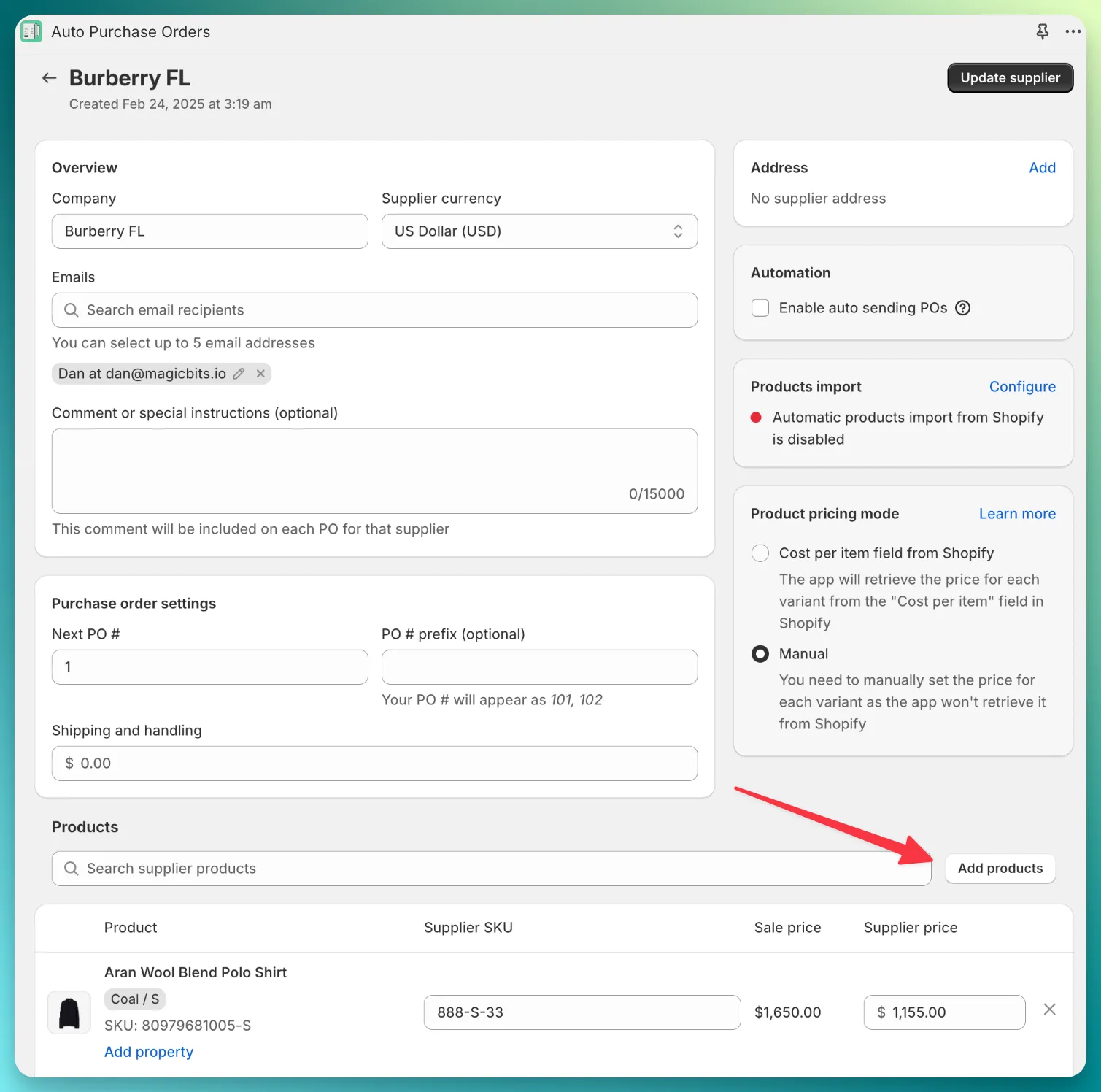Remove Aran Wool Blend Polo Shirt row
This screenshot has height=1092, width=1101.
[1049, 1010]
